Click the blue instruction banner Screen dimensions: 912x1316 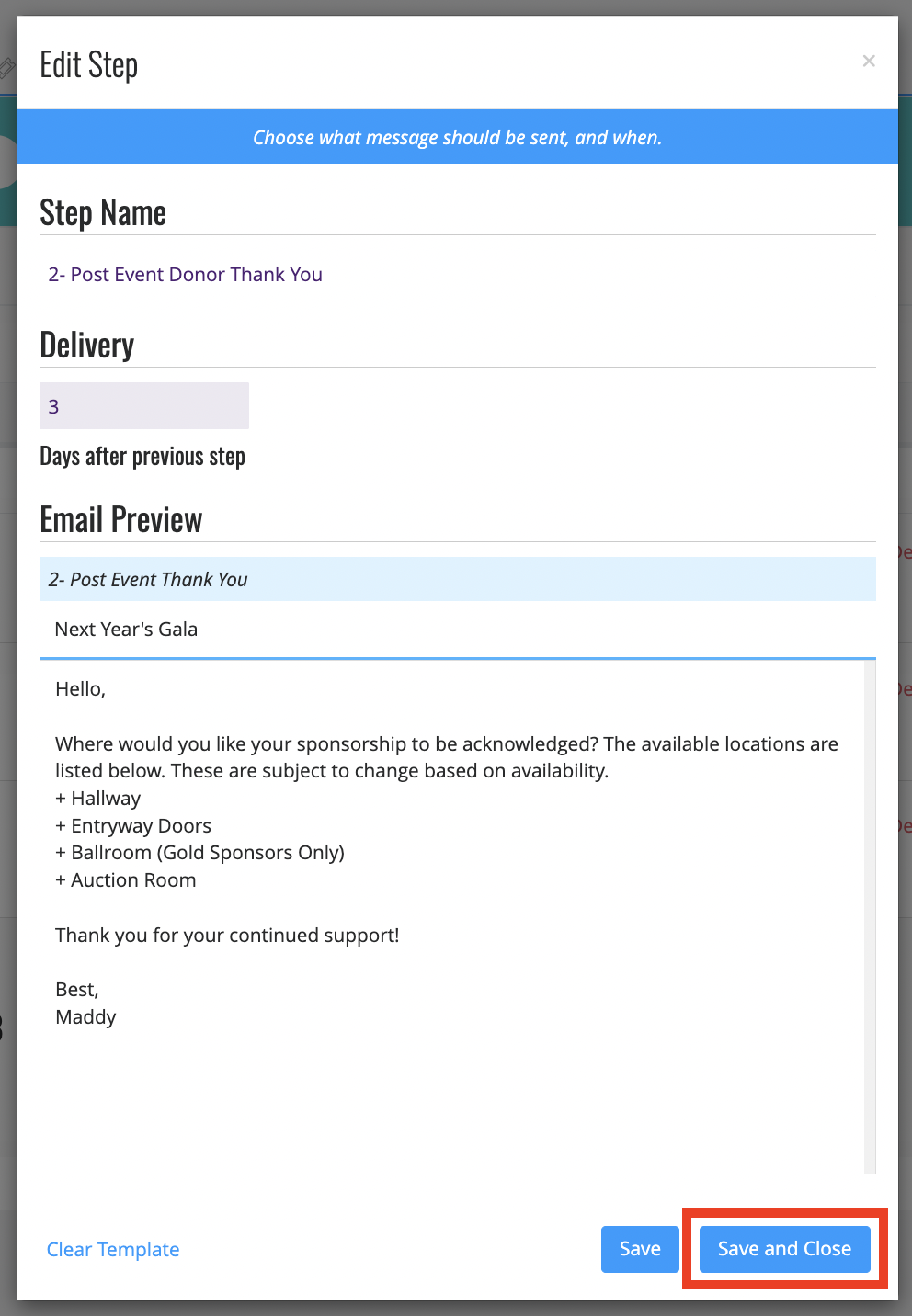[x=457, y=137]
